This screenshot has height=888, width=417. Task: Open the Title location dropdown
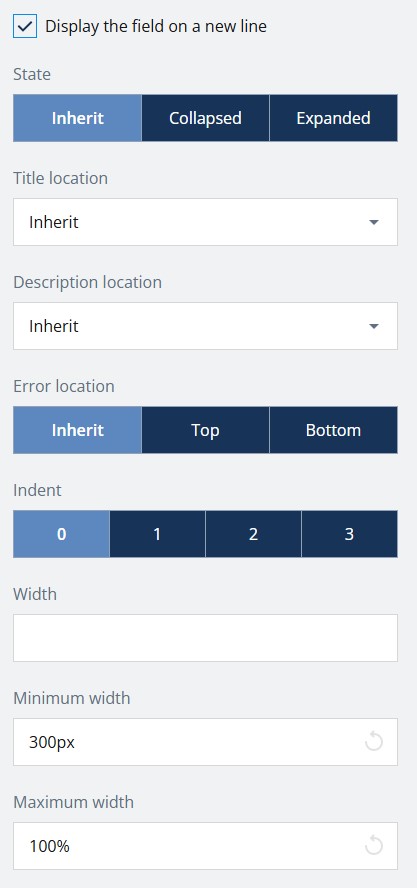point(205,222)
